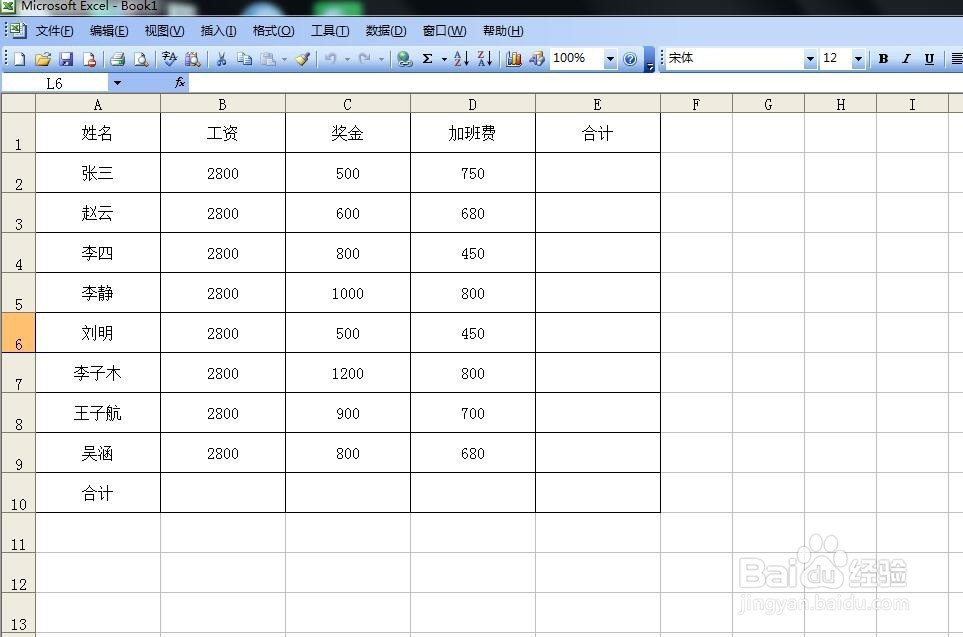The height and width of the screenshot is (637, 963).
Task: Select highlighted row 6 header
Action: point(18,332)
